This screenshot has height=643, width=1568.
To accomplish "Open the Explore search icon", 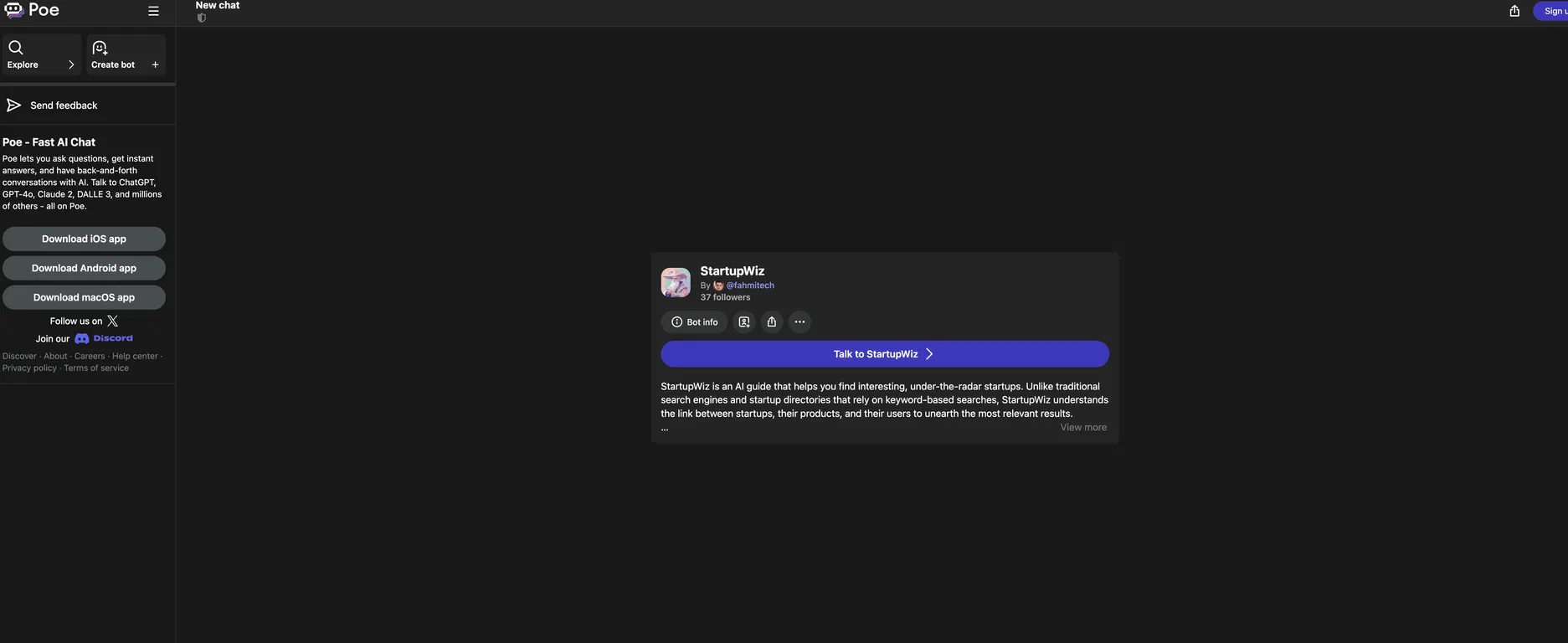I will tap(16, 48).
